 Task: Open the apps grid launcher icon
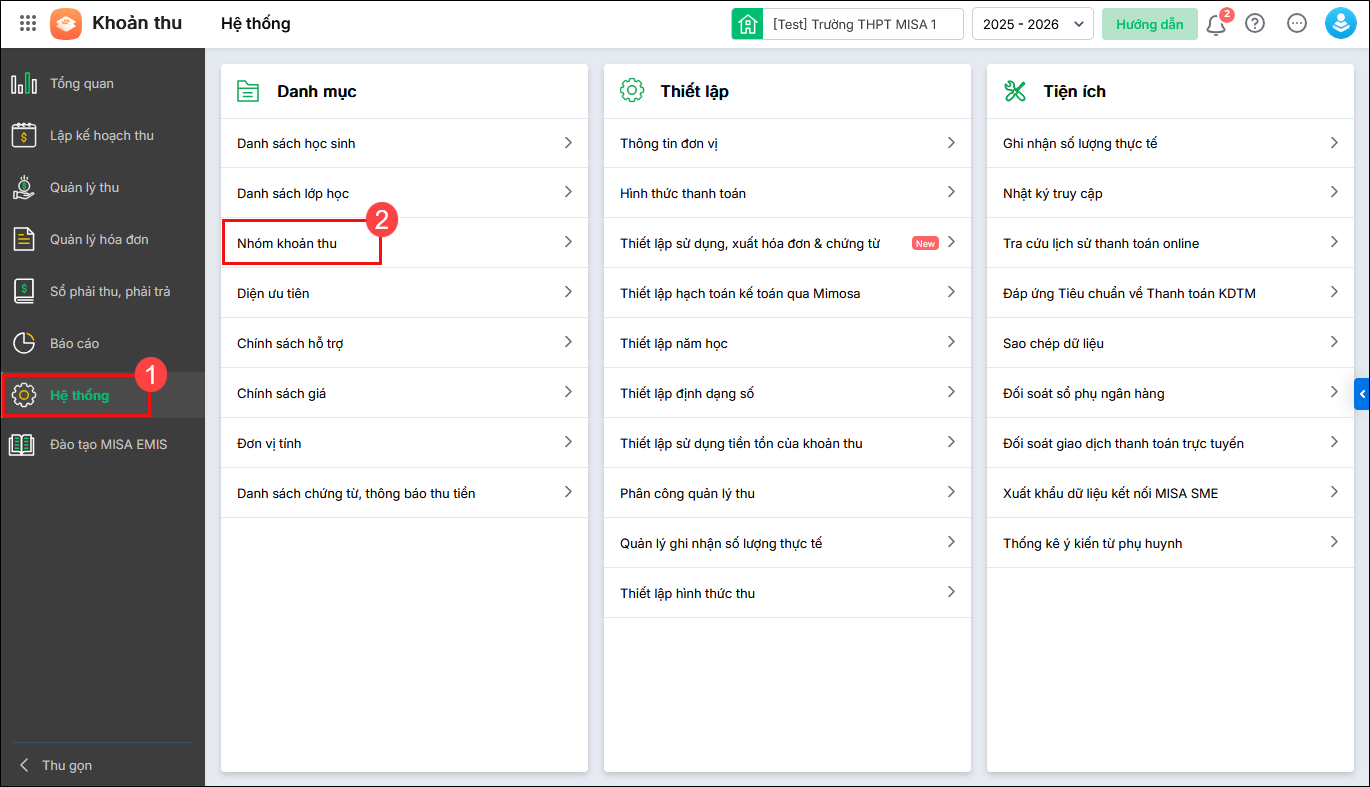[x=28, y=23]
